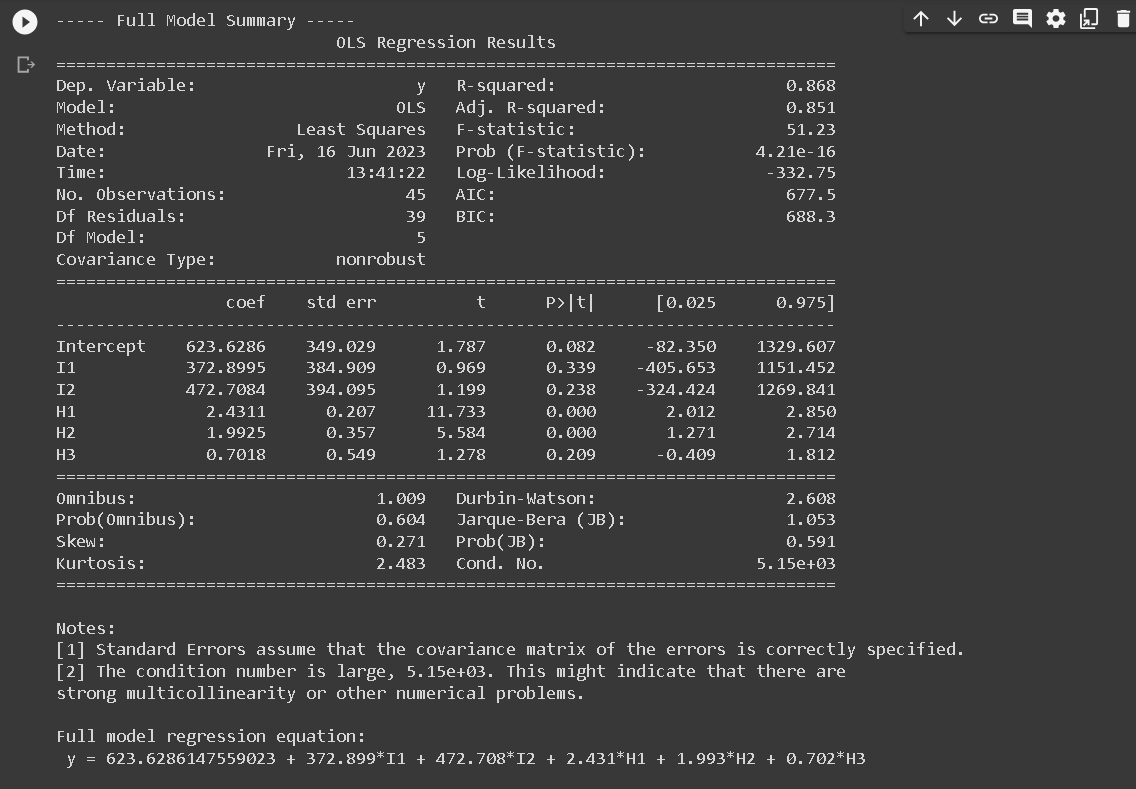
Task: Click the 'P>|t|' column header
Action: [x=570, y=302]
